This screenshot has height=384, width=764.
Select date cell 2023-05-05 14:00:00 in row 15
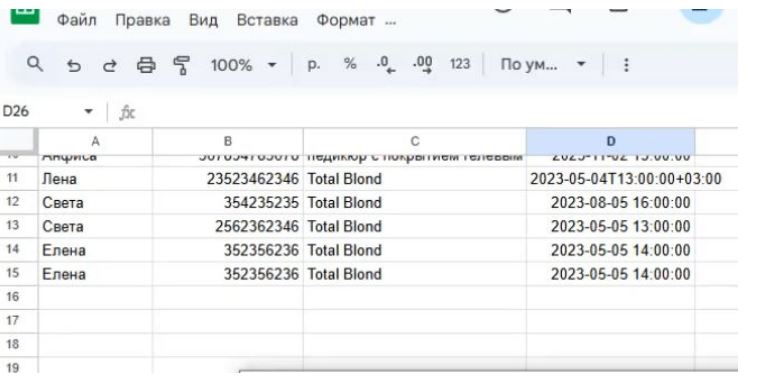point(611,274)
